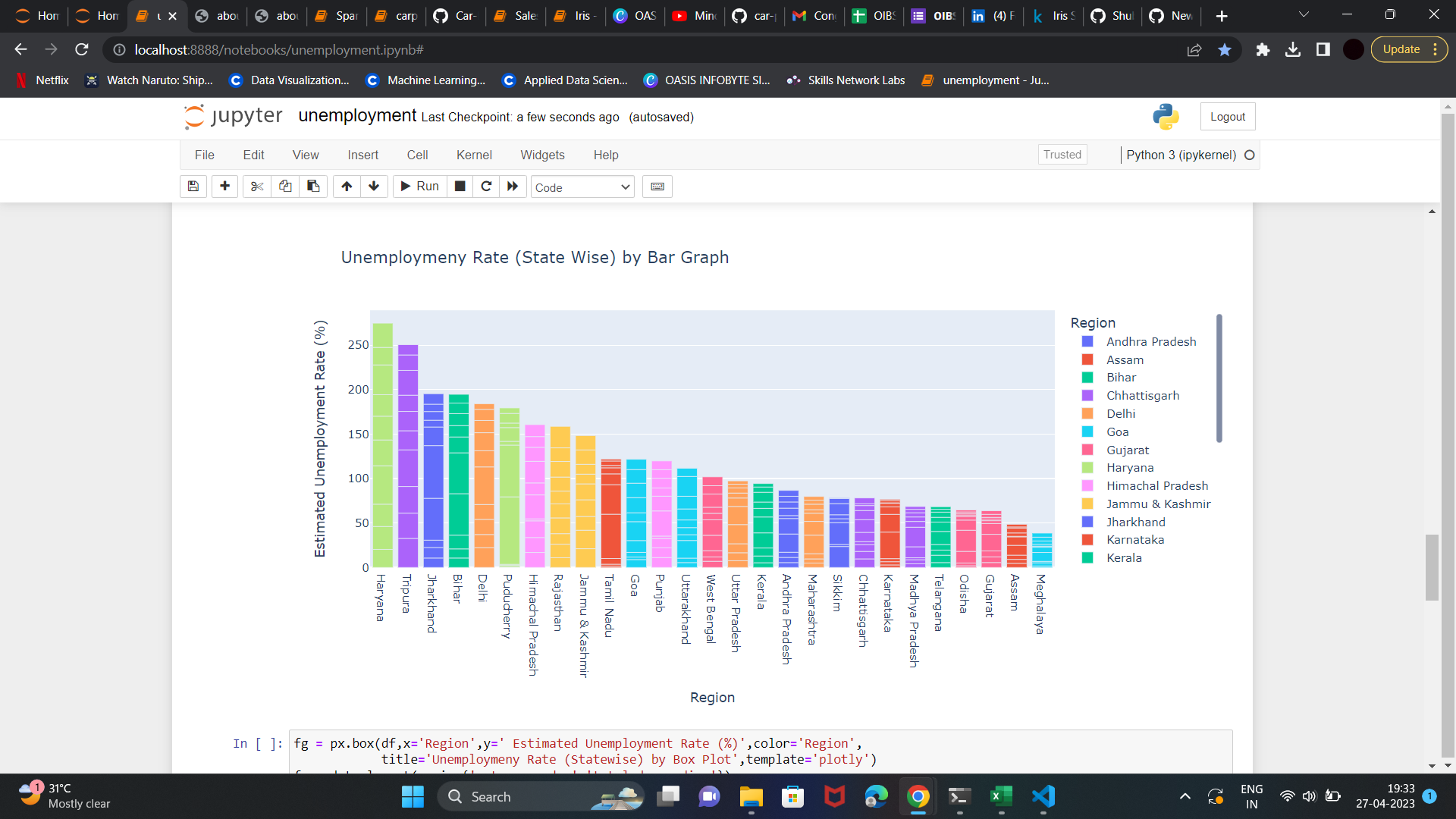1456x819 pixels.
Task: Open Visual Studio Code from taskbar
Action: (1043, 797)
